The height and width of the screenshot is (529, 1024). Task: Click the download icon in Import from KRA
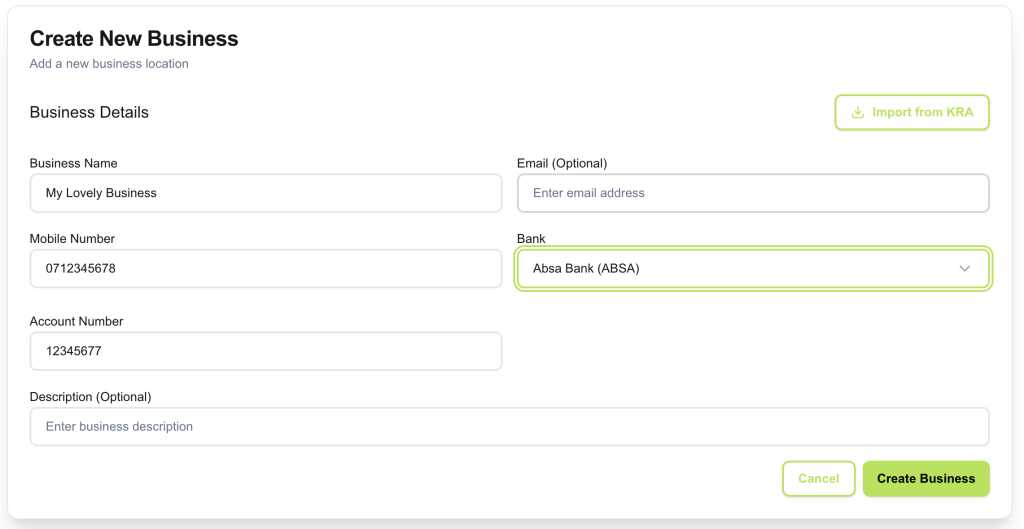857,112
